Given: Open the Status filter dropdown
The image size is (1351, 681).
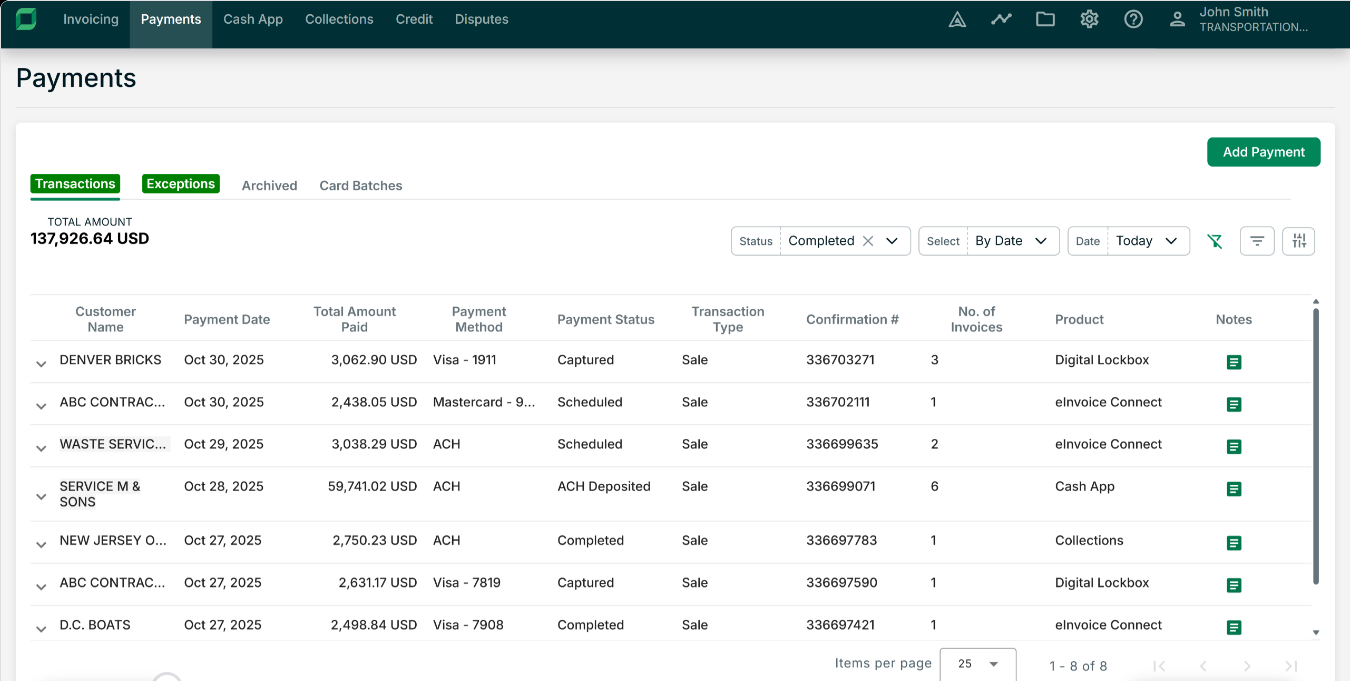Looking at the screenshot, I should [x=892, y=241].
